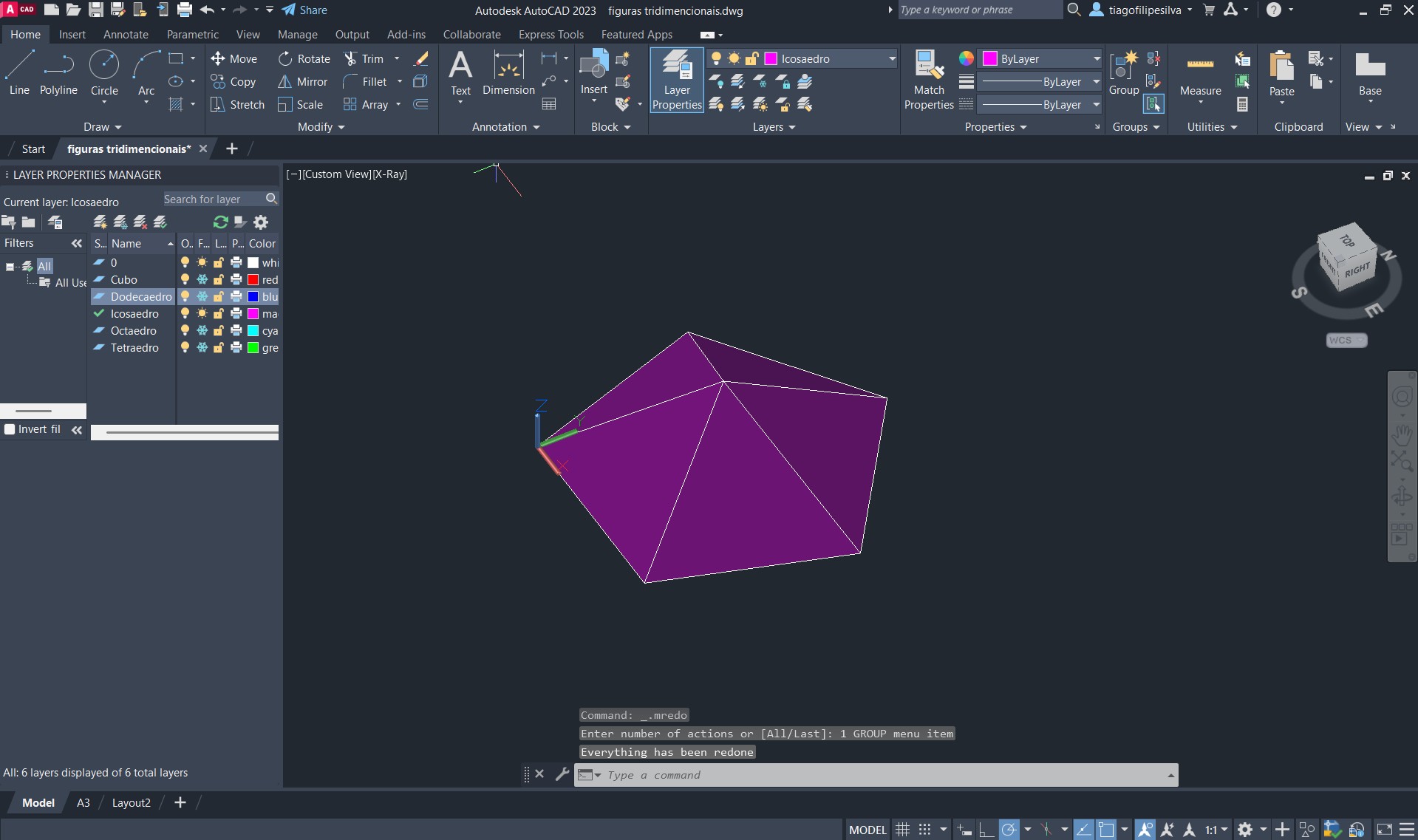This screenshot has height=840, width=1418.
Task: Select the Circle drawing tool
Action: (x=104, y=72)
